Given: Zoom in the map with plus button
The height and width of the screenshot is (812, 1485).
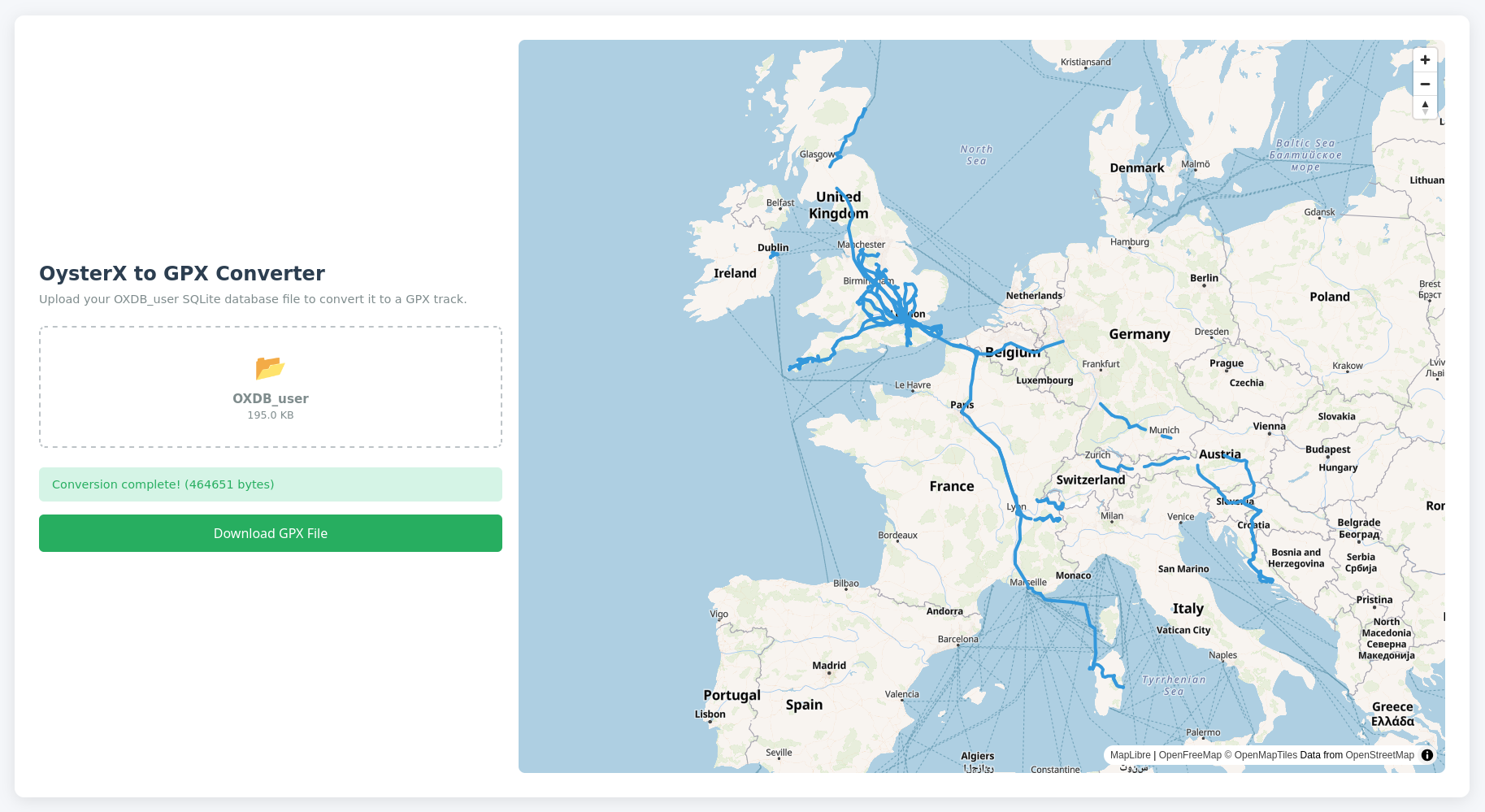Looking at the screenshot, I should tap(1425, 60).
